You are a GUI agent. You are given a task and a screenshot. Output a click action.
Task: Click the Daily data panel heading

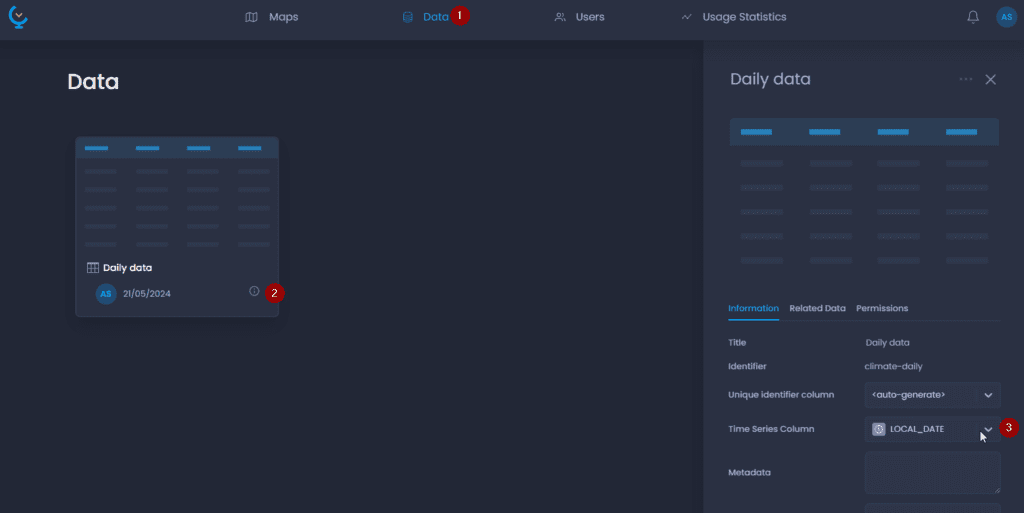coord(771,79)
